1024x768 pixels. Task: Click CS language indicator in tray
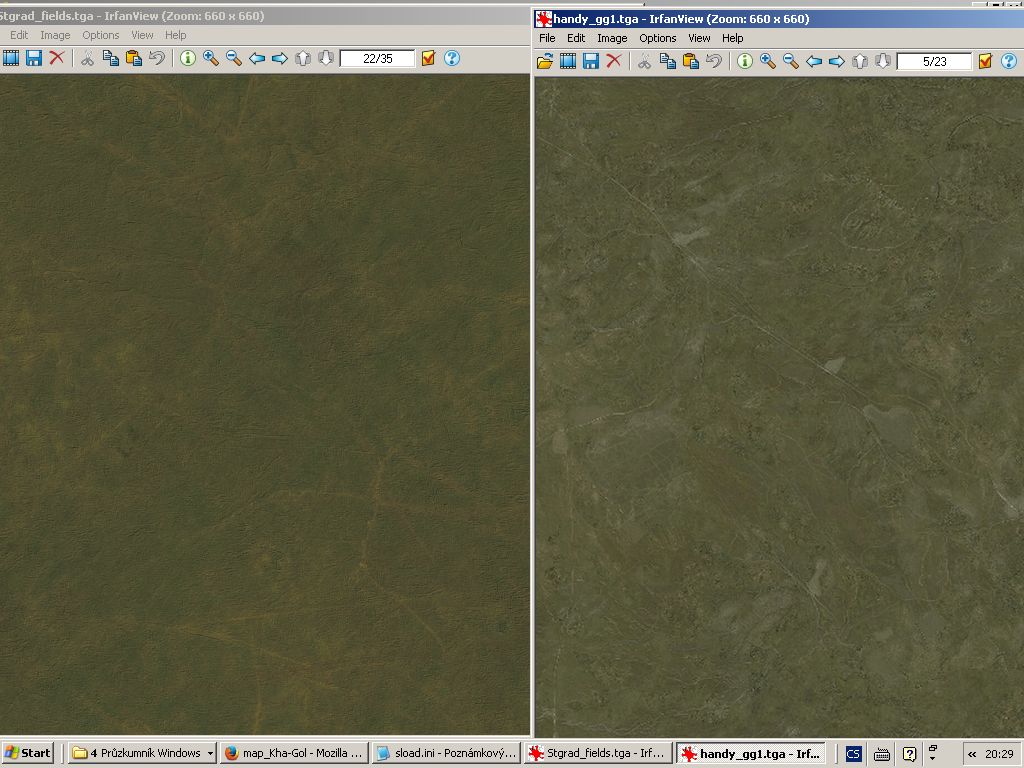coord(853,754)
